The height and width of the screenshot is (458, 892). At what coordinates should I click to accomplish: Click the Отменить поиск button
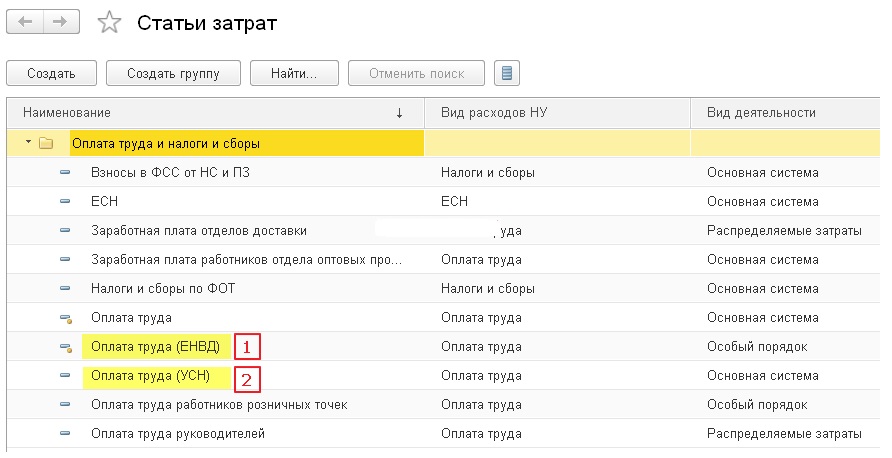click(x=416, y=73)
